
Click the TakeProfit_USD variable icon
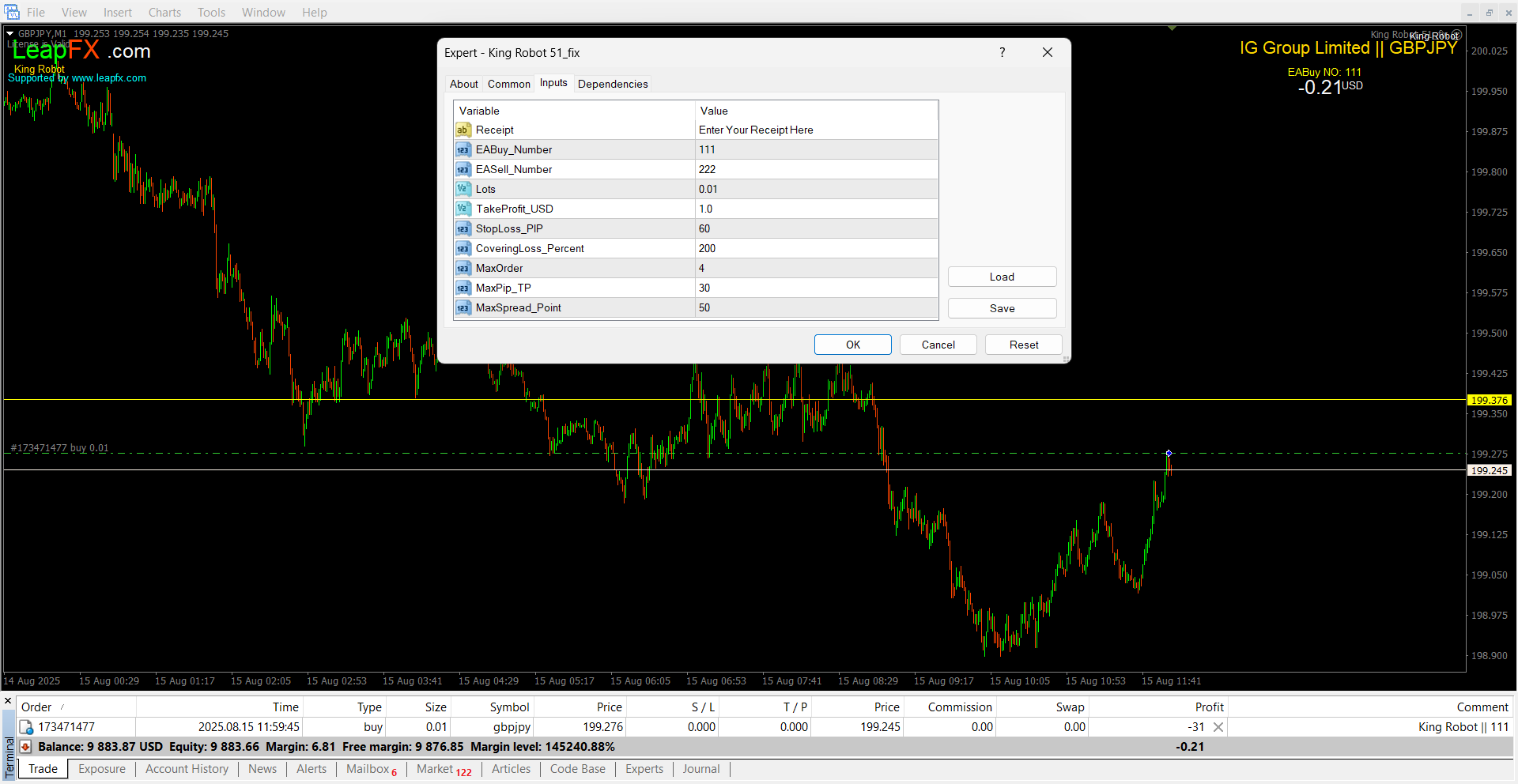(x=463, y=209)
